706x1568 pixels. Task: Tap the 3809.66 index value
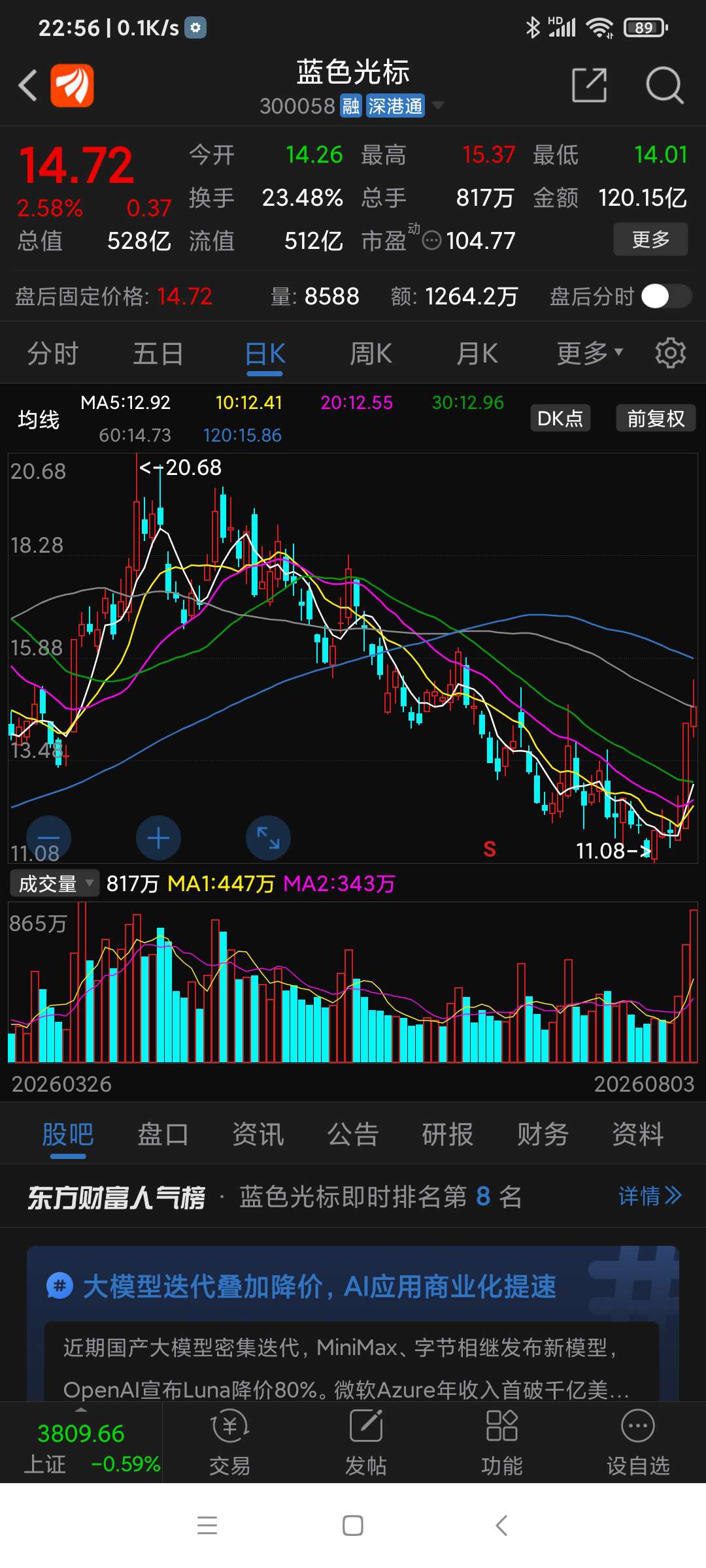coord(81,1433)
